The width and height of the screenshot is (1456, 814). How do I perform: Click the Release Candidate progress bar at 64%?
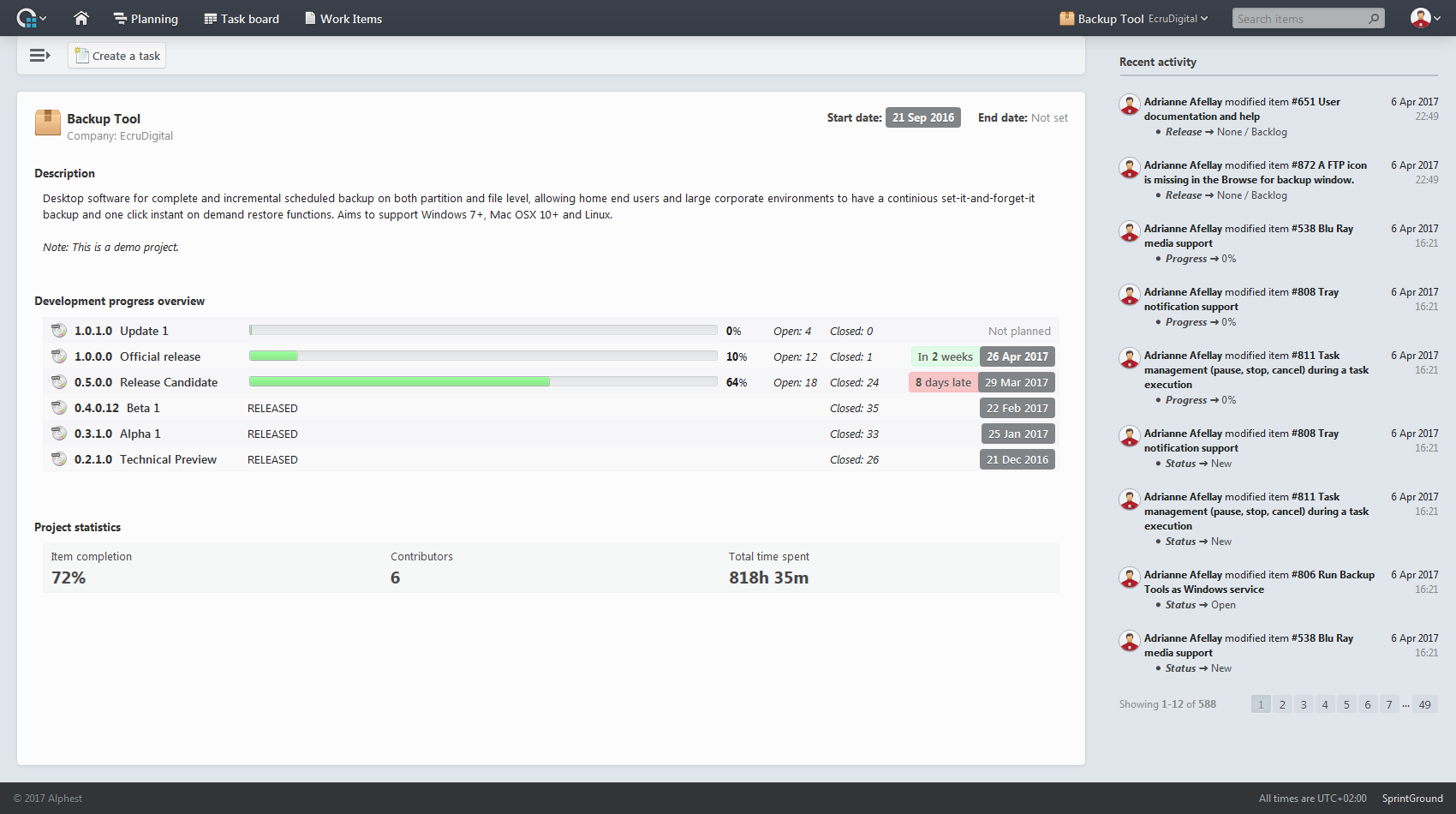coord(483,381)
